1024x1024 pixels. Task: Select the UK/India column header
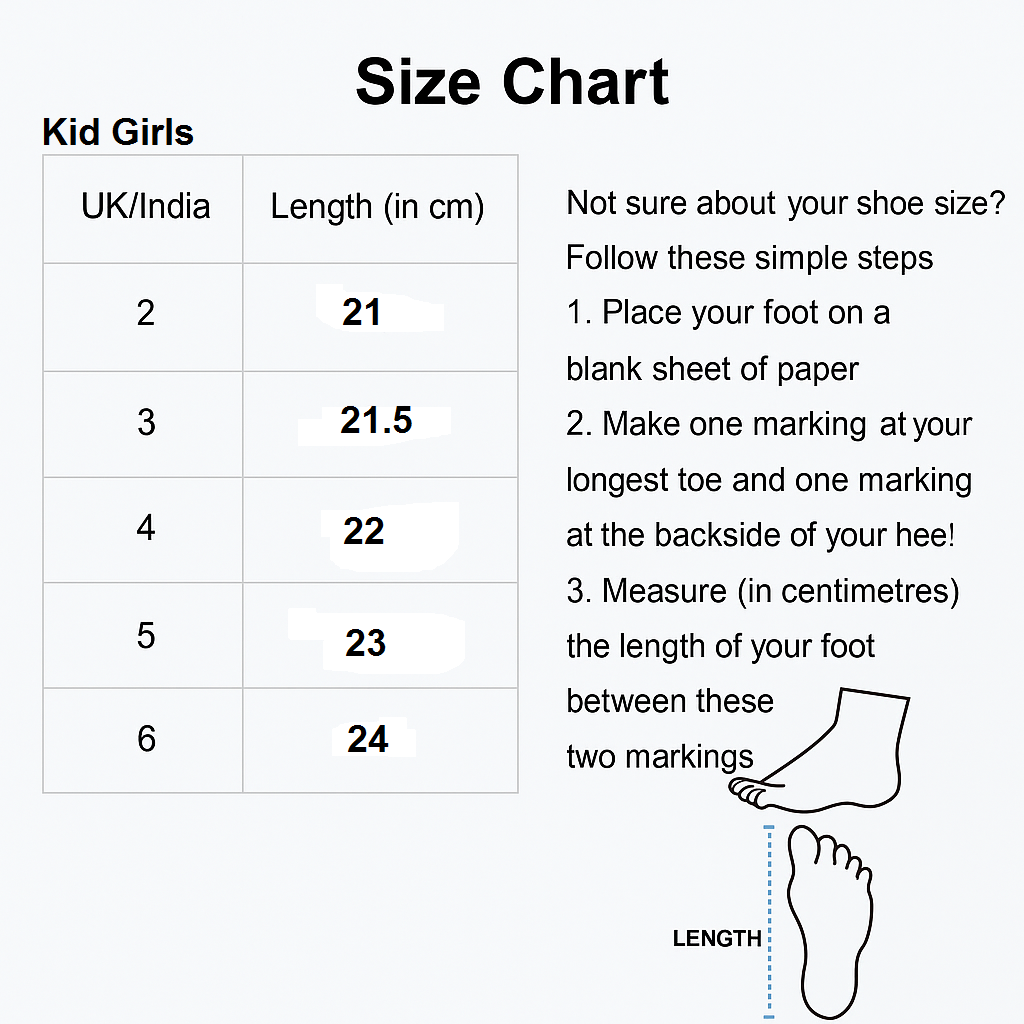143,209
